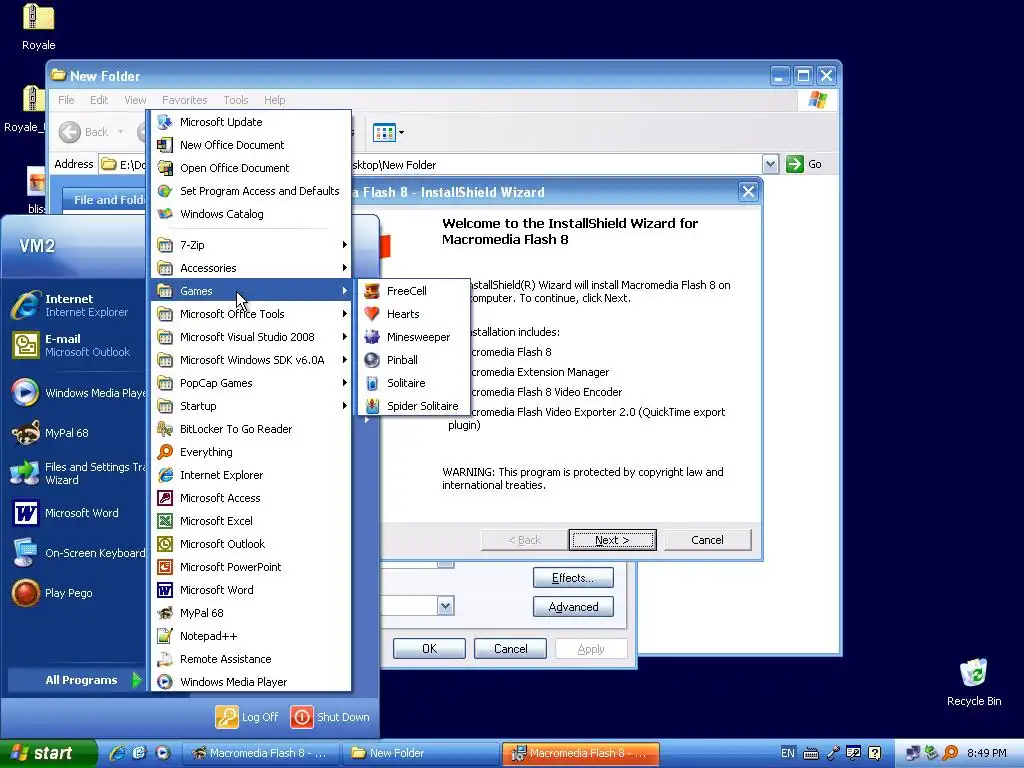
Task: Start Minesweeper from Games list
Action: coord(413,337)
